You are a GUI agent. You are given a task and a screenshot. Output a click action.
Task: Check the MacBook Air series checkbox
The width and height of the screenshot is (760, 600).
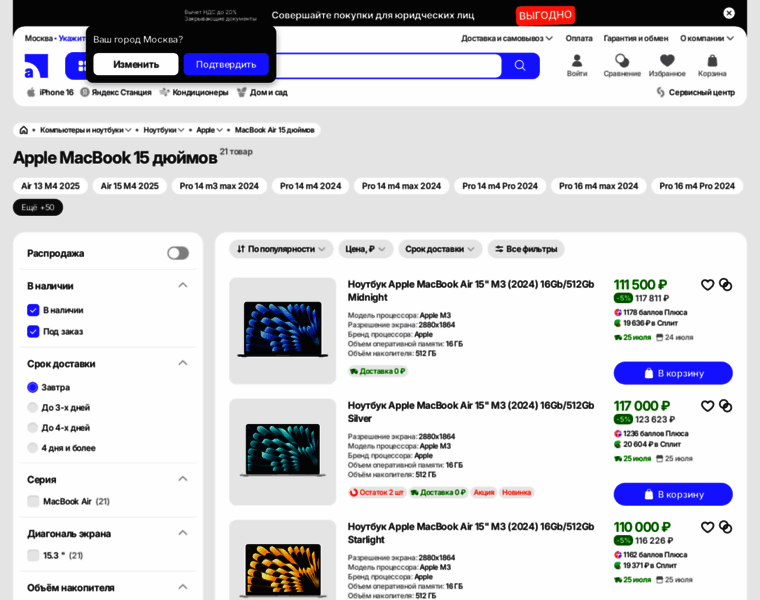point(33,501)
